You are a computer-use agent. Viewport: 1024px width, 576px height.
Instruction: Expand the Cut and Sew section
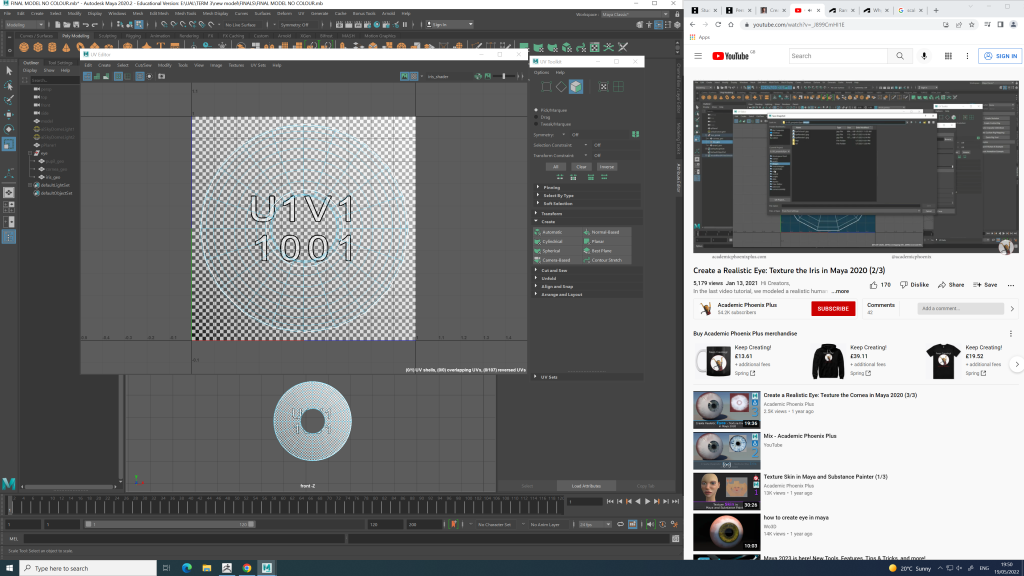click(586, 270)
